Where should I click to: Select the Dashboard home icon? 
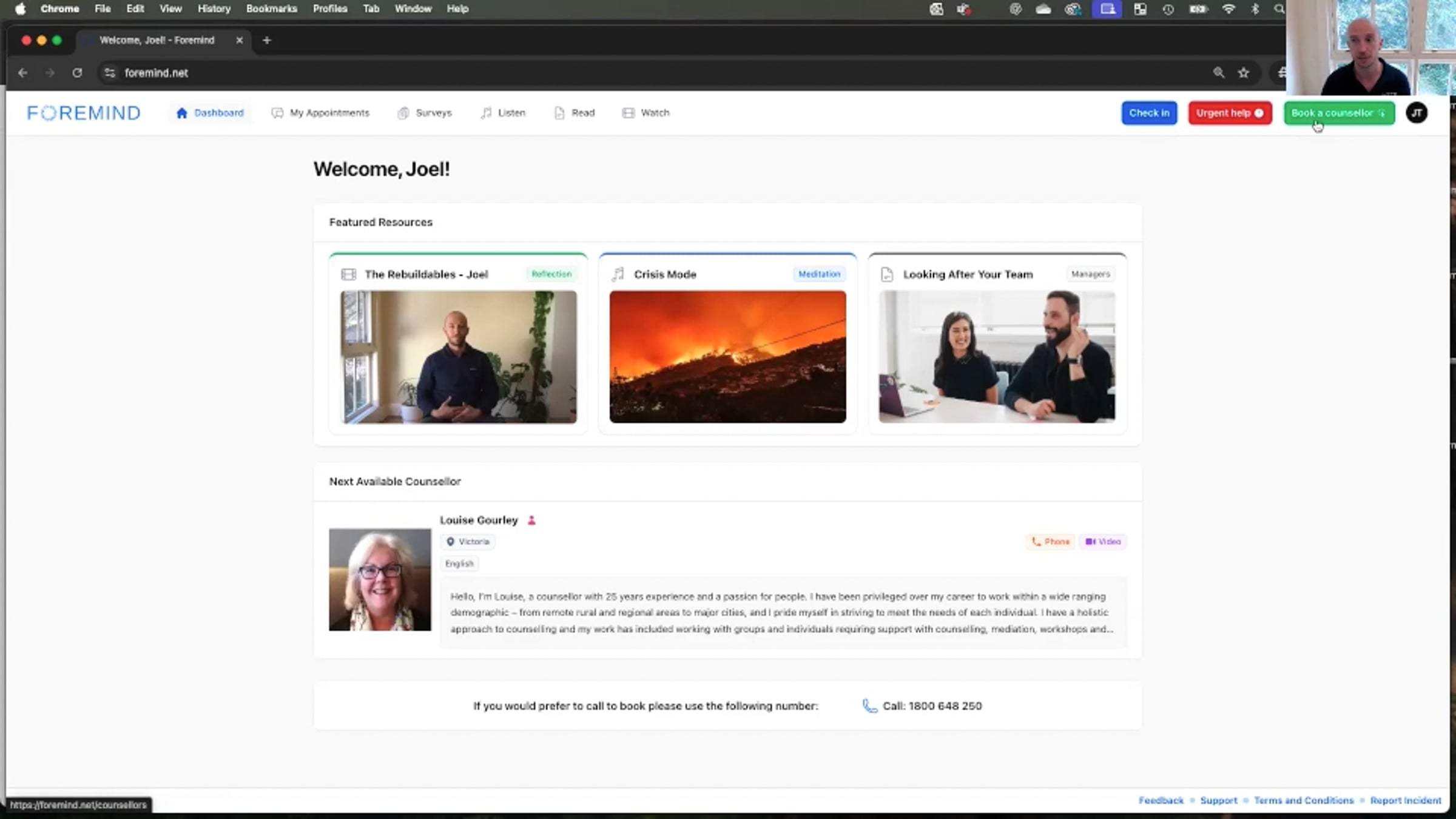coord(182,113)
